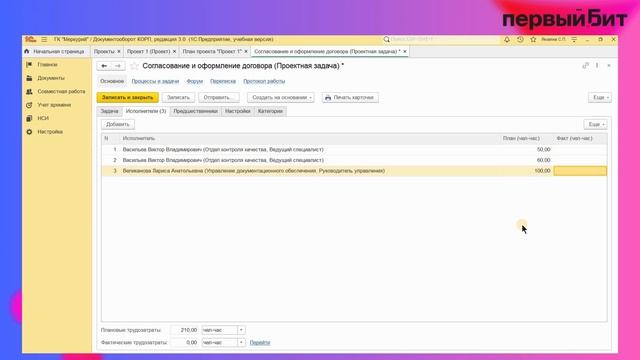Open the Основное section link
Screen dimensions: 640x360
pos(112,81)
